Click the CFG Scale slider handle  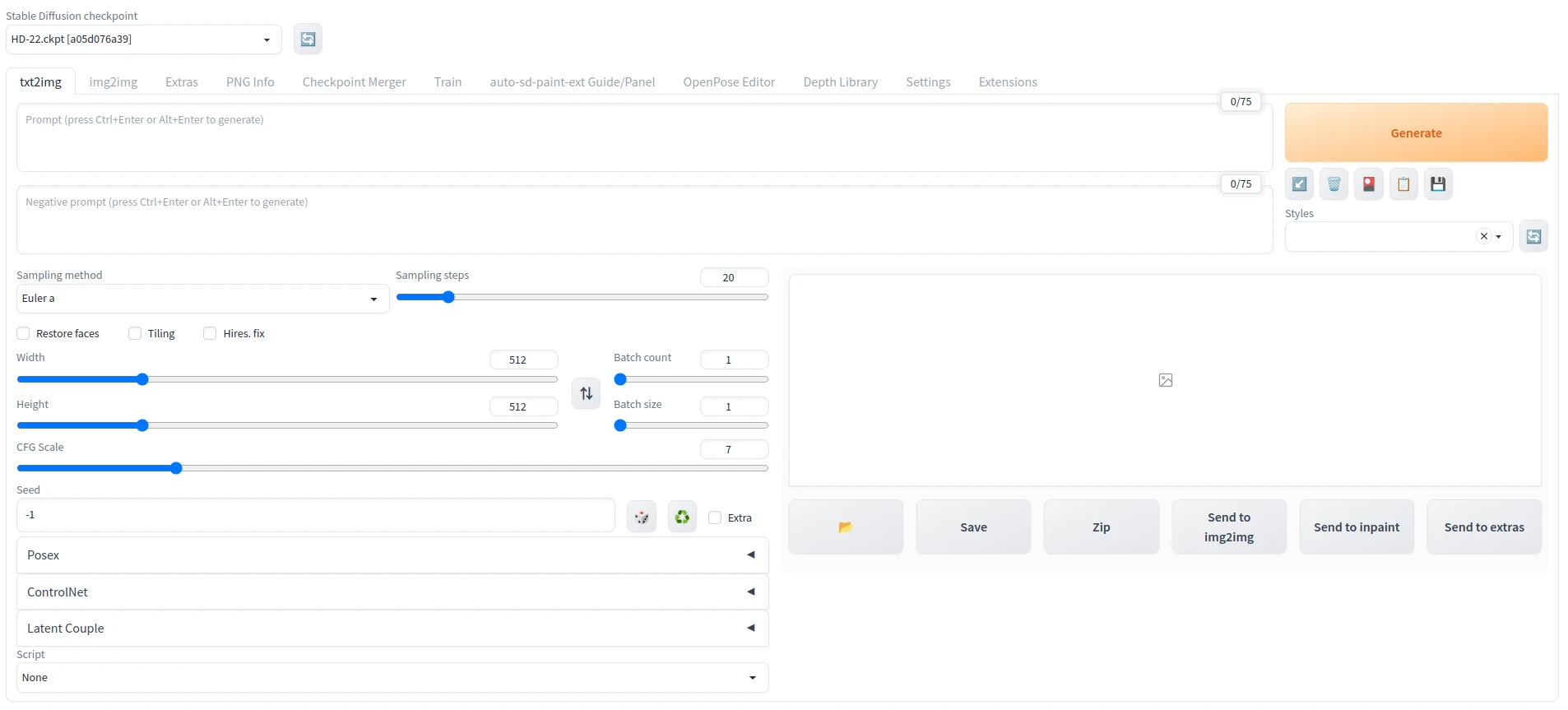click(x=176, y=468)
